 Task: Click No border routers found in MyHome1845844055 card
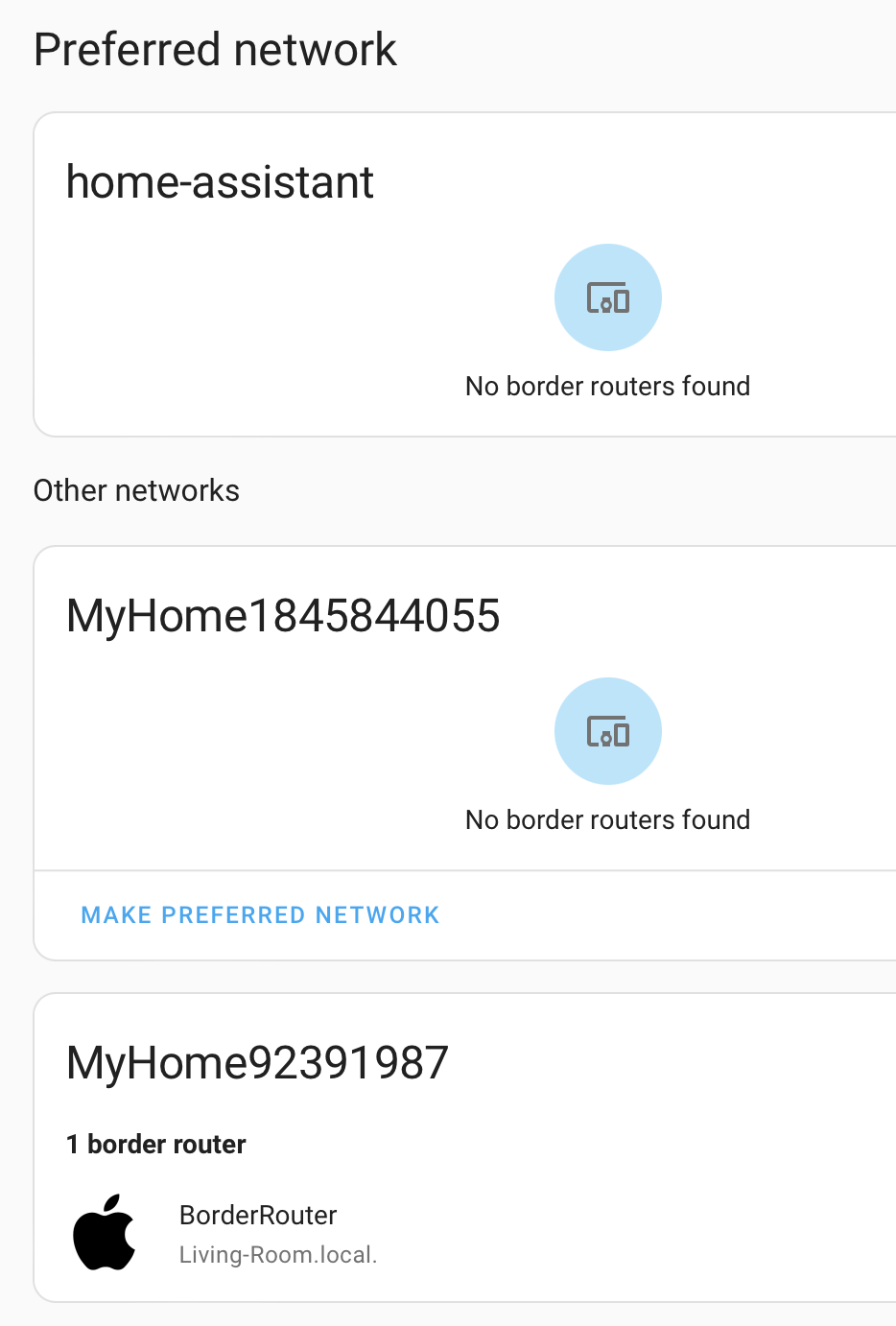(608, 819)
